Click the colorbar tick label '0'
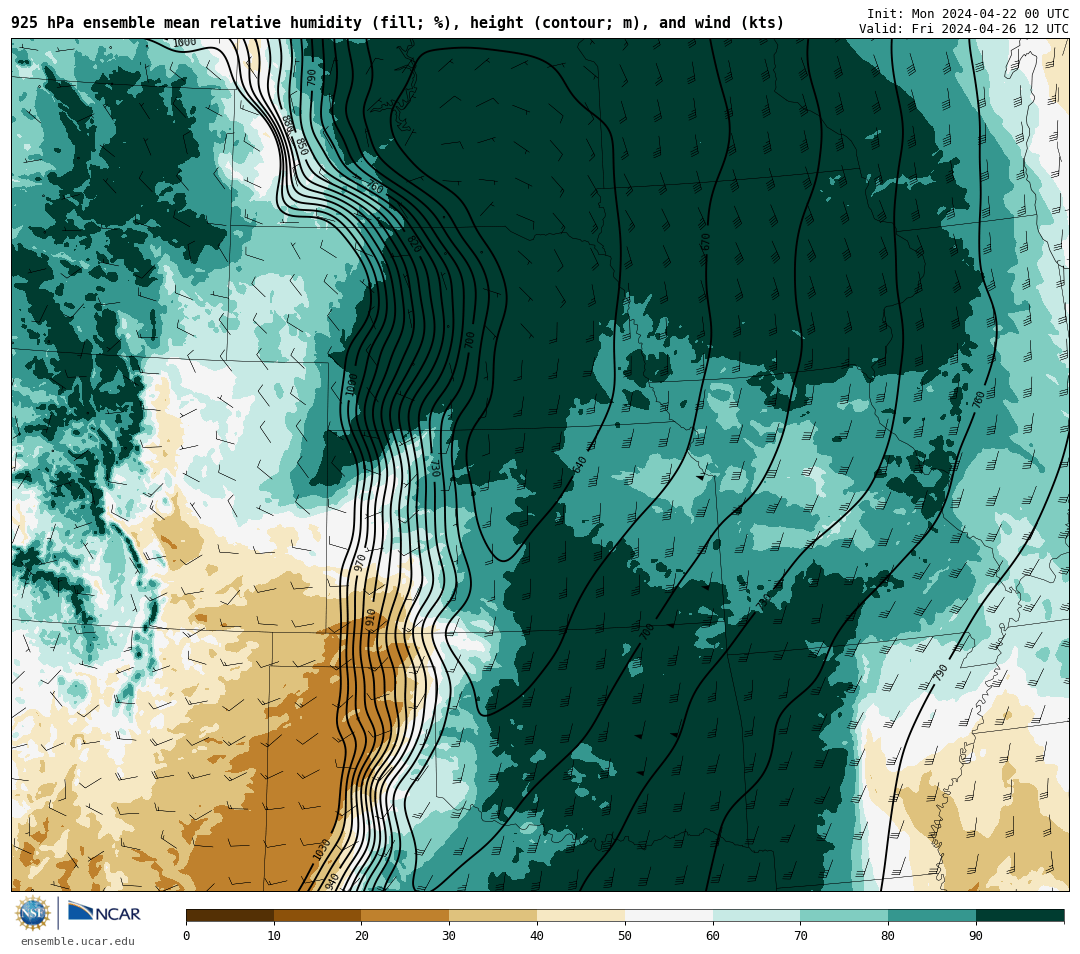 [x=187, y=935]
